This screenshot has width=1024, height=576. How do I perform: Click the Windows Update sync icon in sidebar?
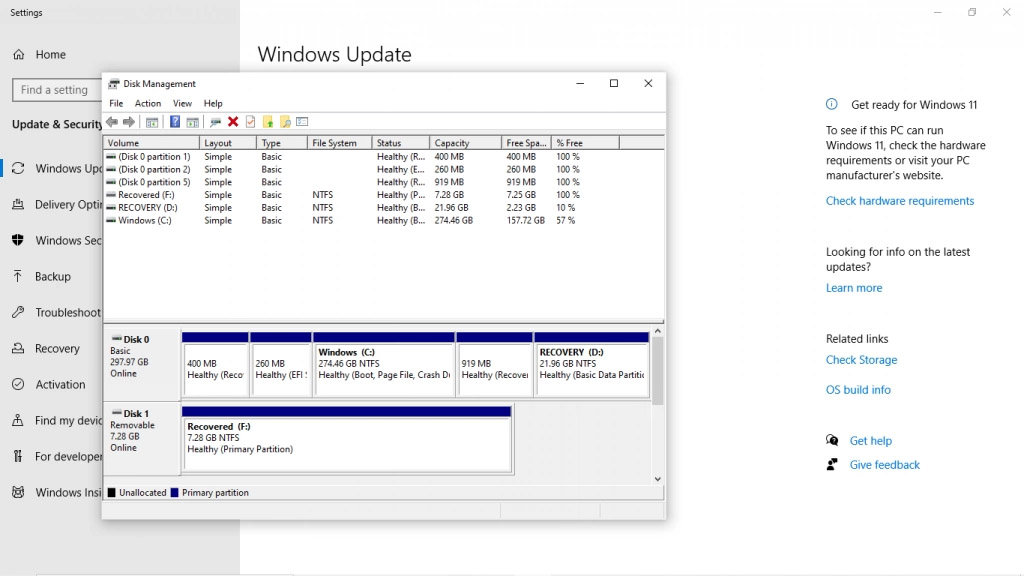click(x=18, y=168)
